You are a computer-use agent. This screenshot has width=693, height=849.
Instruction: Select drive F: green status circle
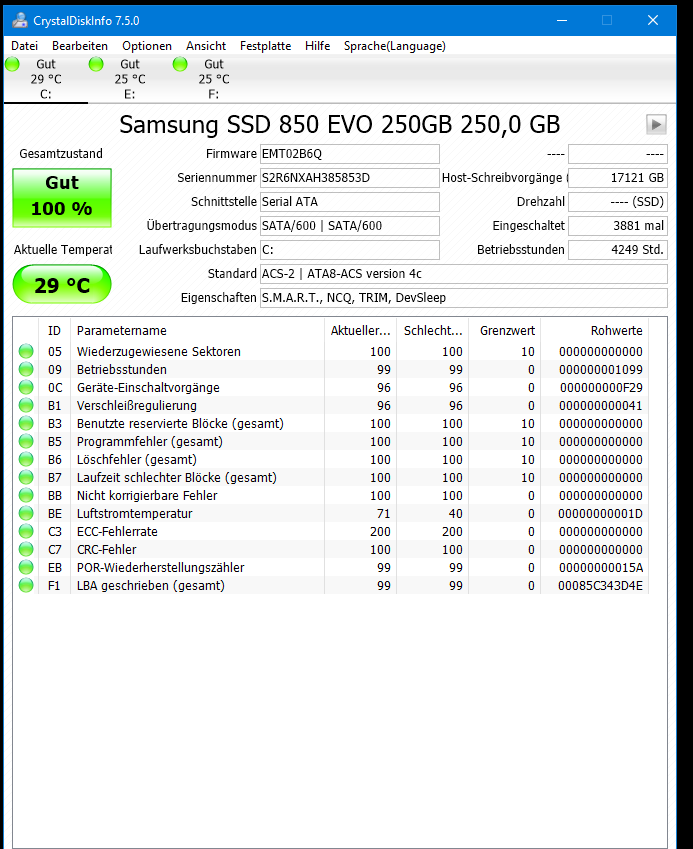(x=180, y=64)
